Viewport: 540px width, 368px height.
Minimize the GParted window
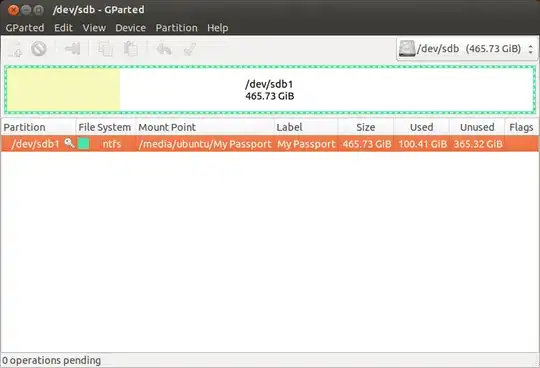click(x=26, y=10)
